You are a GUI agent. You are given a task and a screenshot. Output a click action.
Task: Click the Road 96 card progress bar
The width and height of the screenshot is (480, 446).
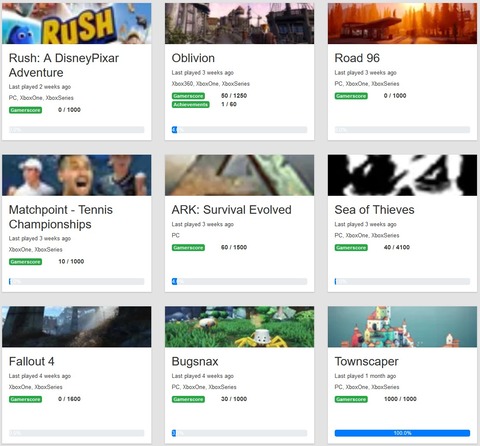[402, 130]
